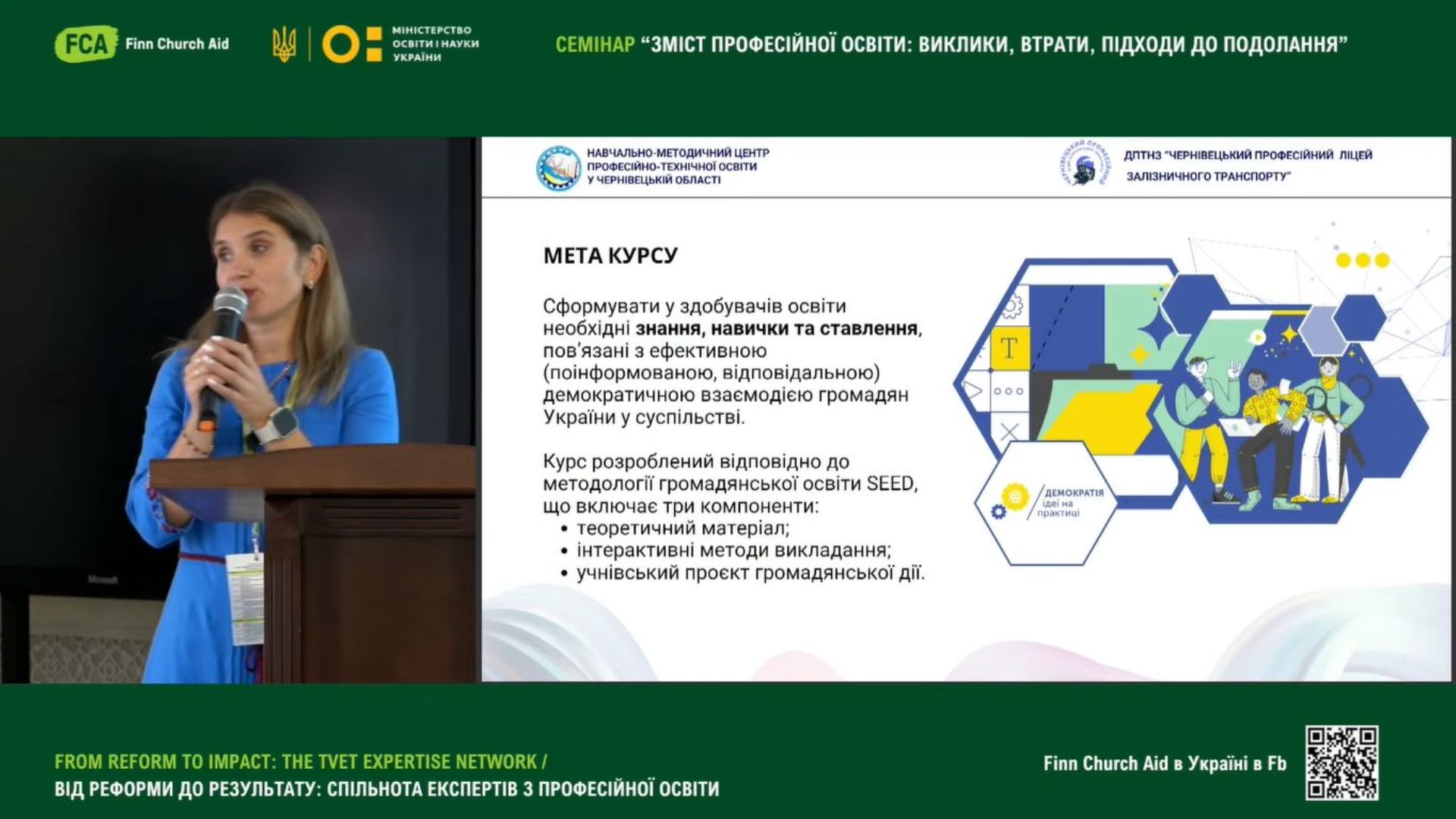Viewport: 1456px width, 819px height.
Task: Click the 'Finn Church Aid в Україні в Fb' text
Action: [x=1164, y=764]
